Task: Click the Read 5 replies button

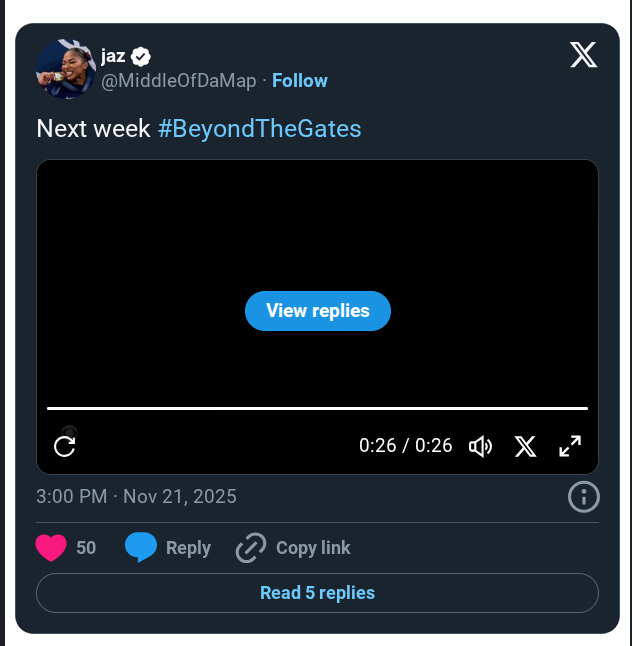Action: coord(317,593)
